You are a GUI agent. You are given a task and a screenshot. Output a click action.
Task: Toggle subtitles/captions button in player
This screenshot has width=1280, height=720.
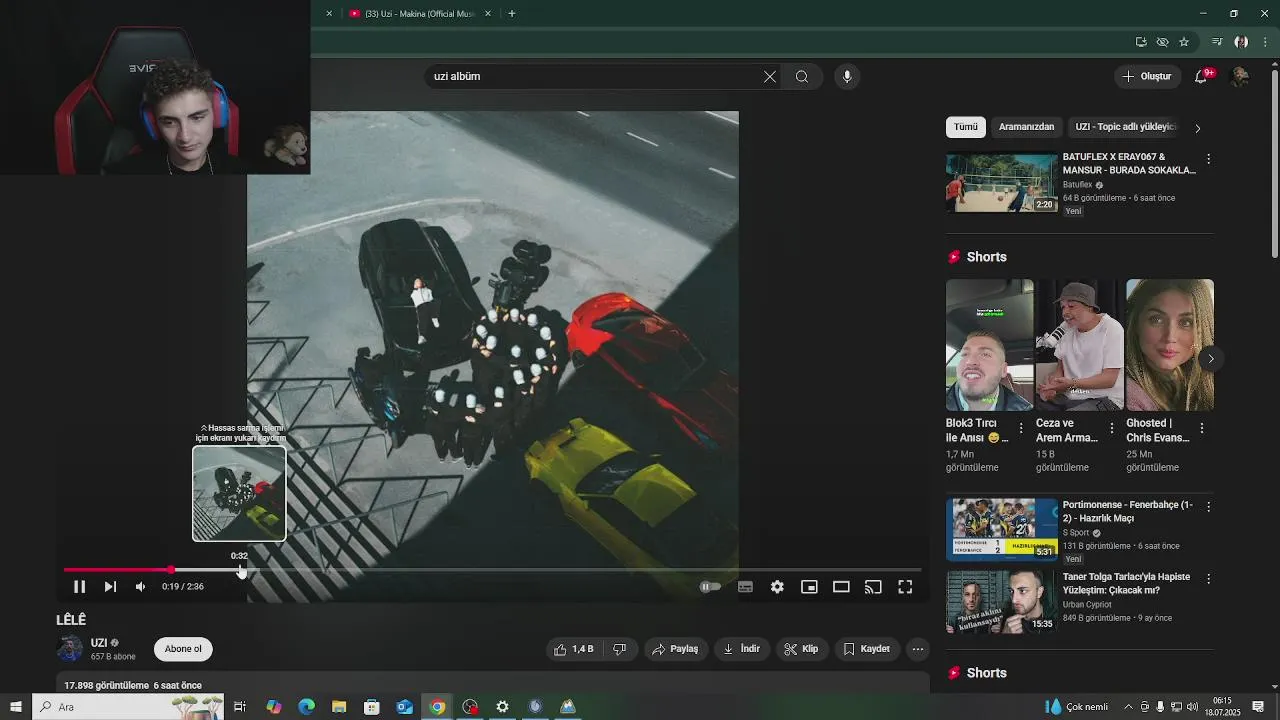pos(745,587)
